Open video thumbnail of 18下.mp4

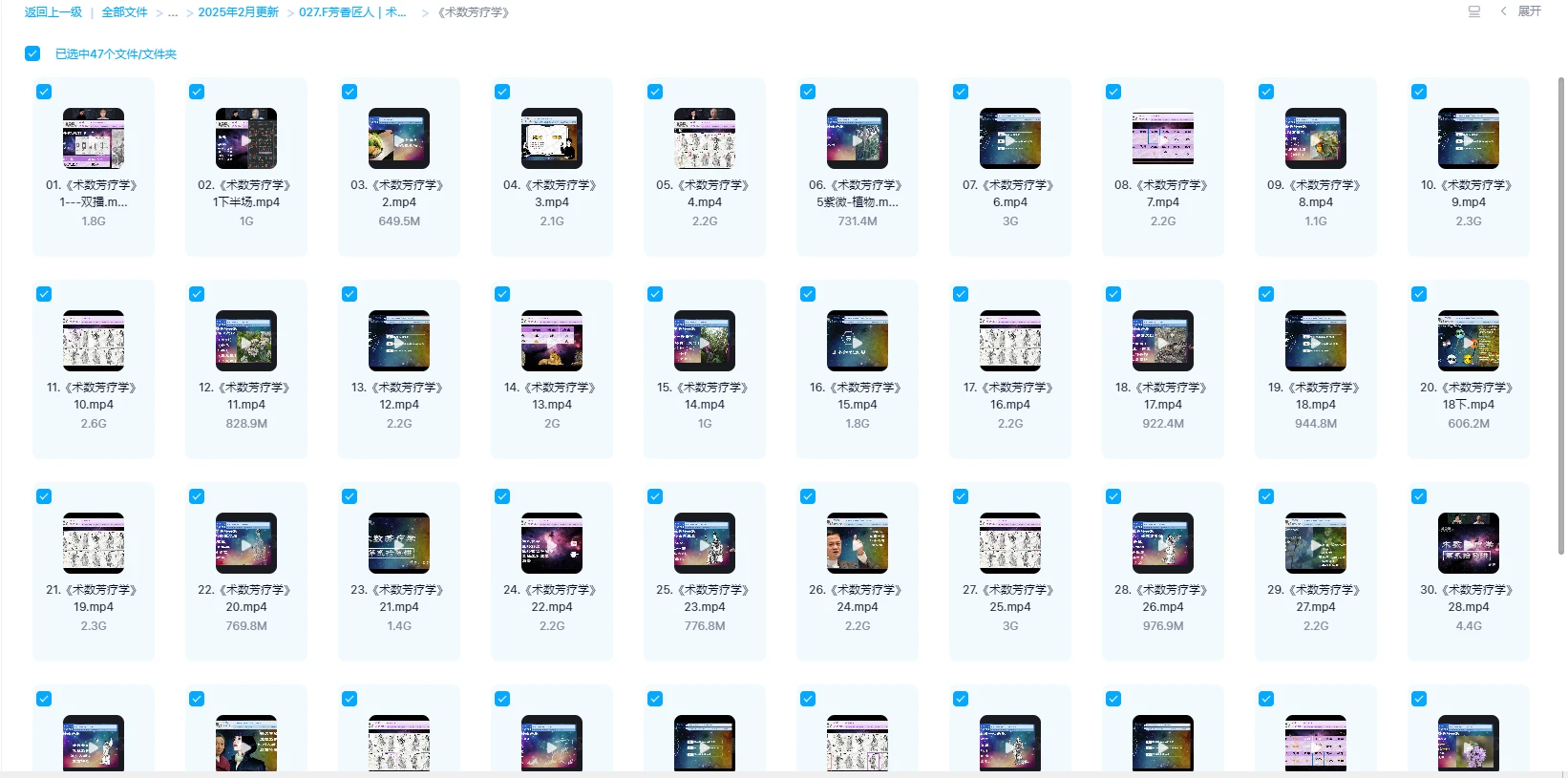click(x=1469, y=341)
